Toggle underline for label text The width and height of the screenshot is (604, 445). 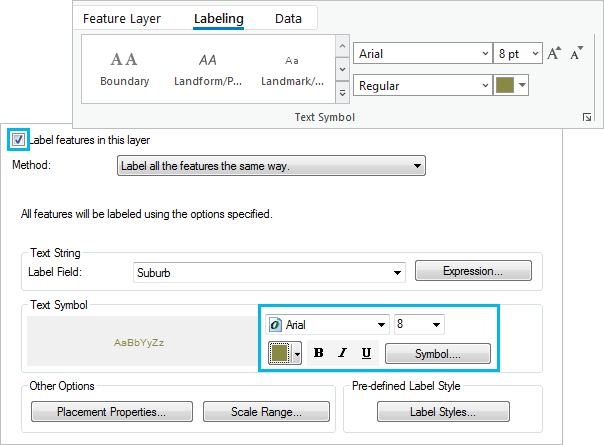tap(366, 353)
